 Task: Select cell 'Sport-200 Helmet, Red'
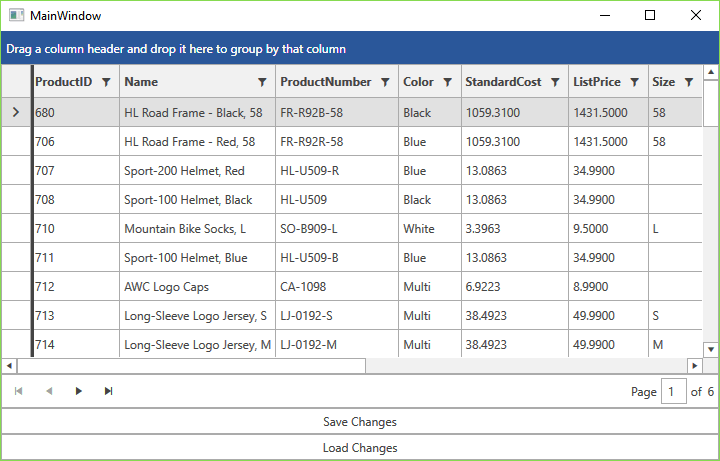point(197,170)
